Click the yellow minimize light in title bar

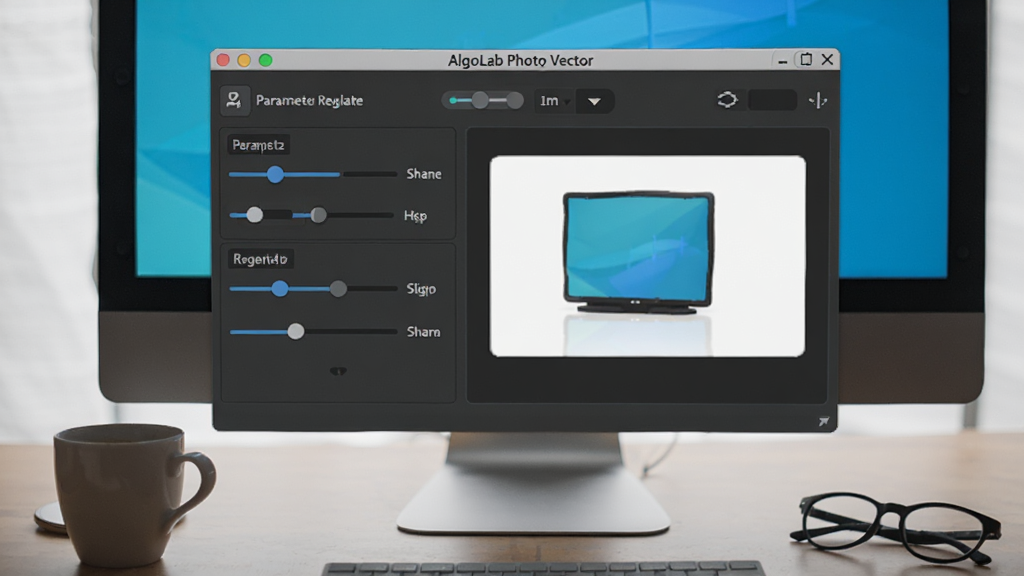point(244,60)
